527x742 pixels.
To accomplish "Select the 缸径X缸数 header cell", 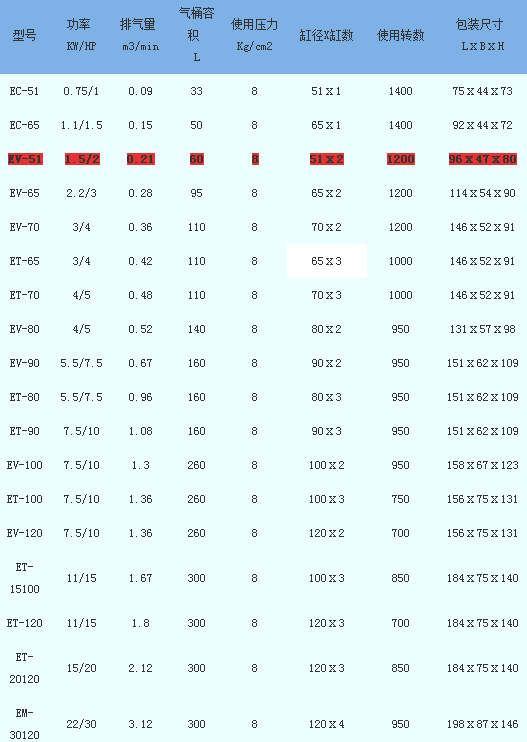I will (326, 35).
